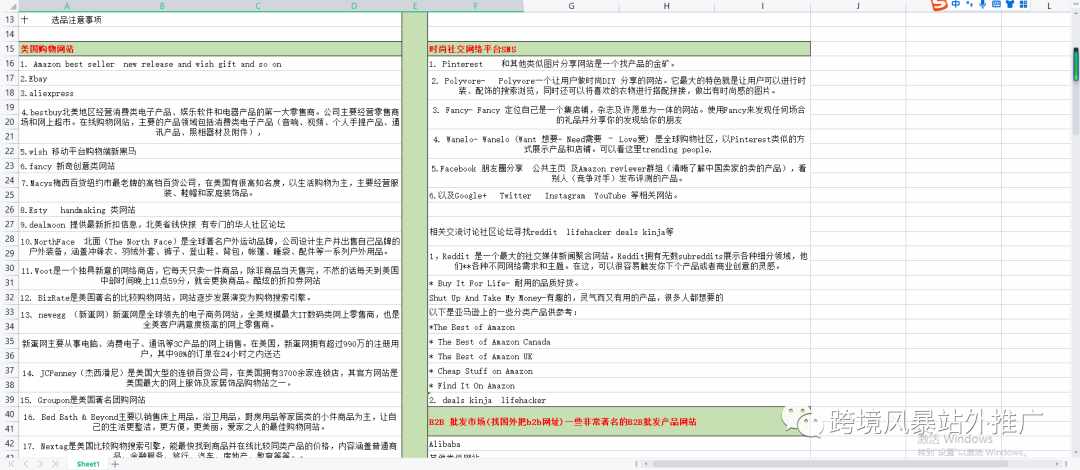Select column D header
Image resolution: width=1080 pixels, height=470 pixels.
[x=353, y=6]
